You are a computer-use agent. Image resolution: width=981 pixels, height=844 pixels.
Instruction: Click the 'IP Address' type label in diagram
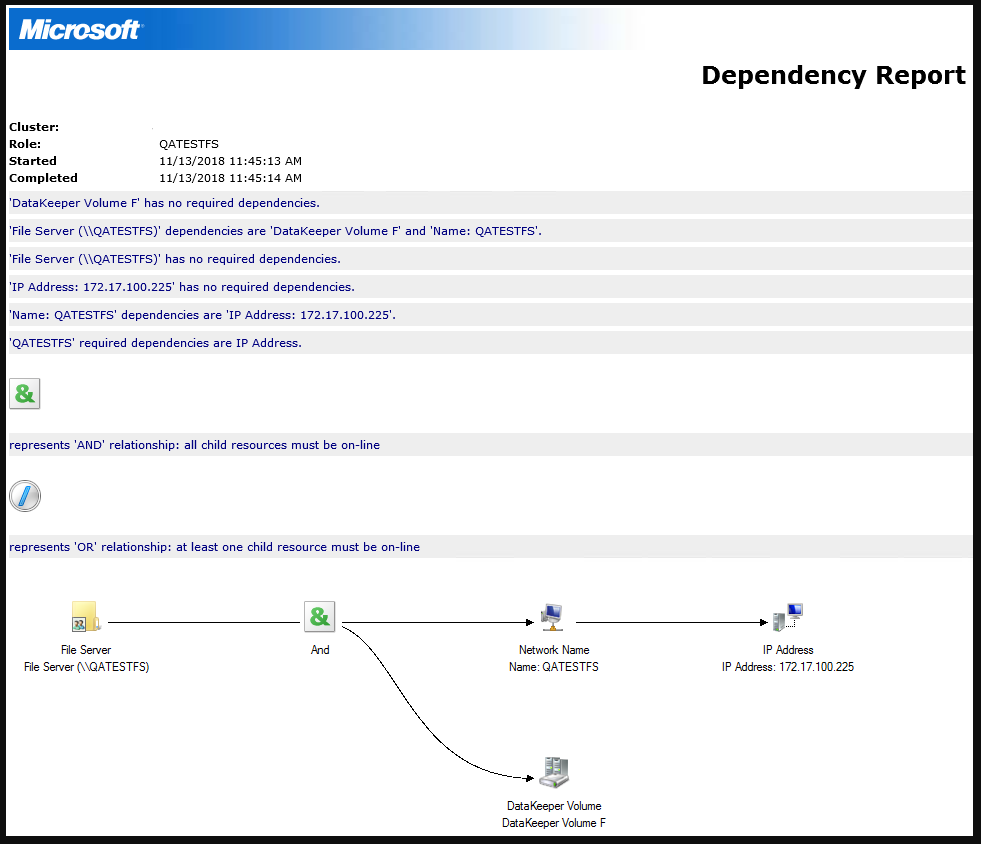point(788,650)
